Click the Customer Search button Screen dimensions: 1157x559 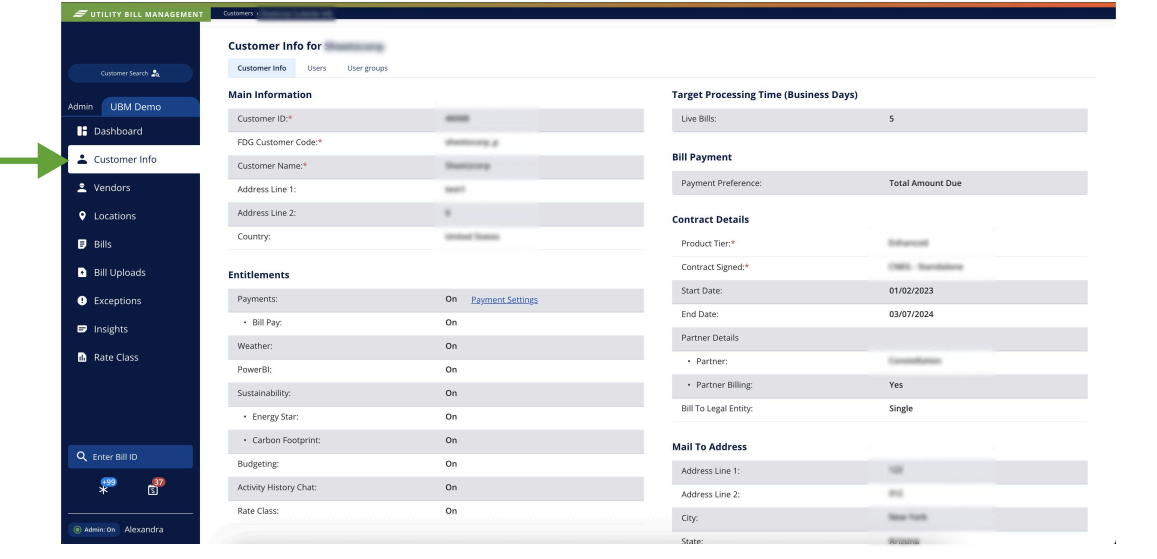(x=130, y=73)
